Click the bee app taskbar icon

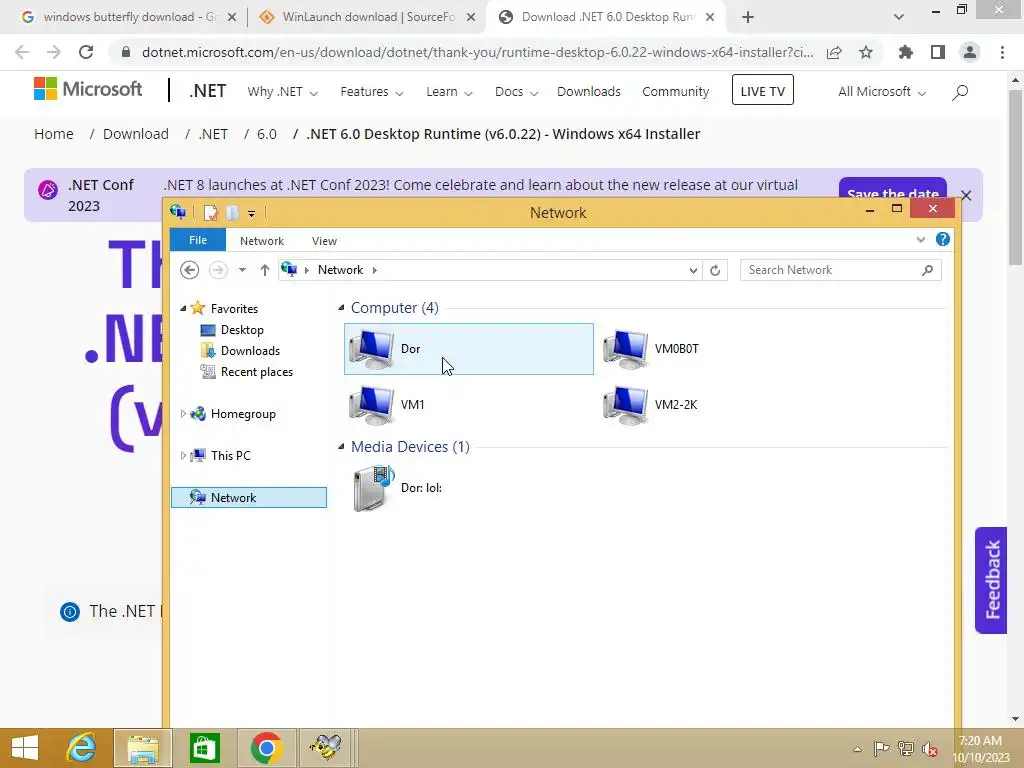point(325,748)
